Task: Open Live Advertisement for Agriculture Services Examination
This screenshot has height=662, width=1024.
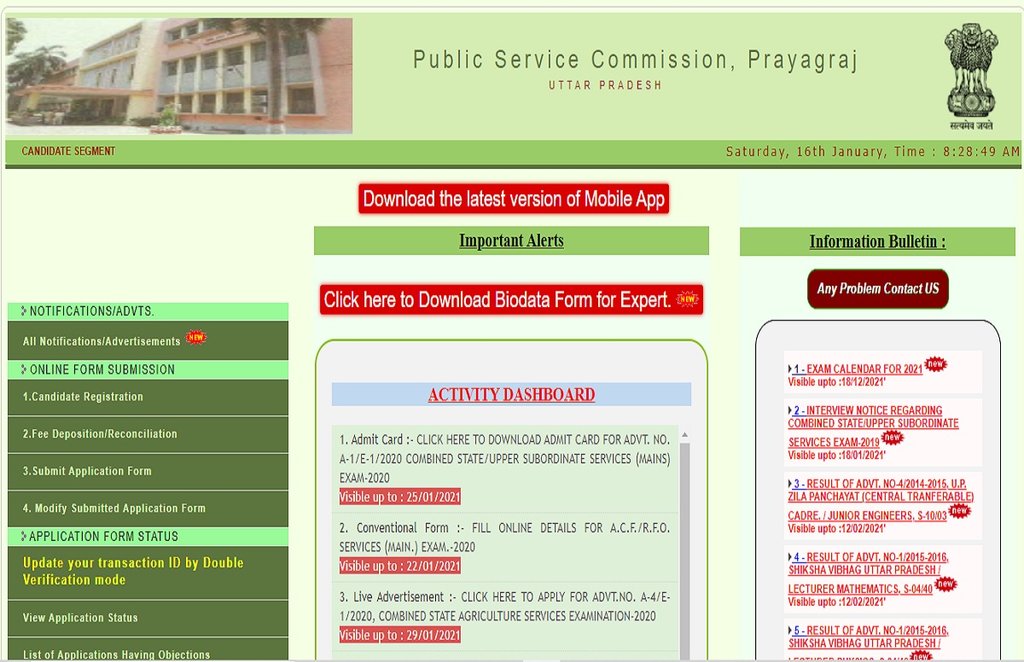Action: (x=505, y=606)
